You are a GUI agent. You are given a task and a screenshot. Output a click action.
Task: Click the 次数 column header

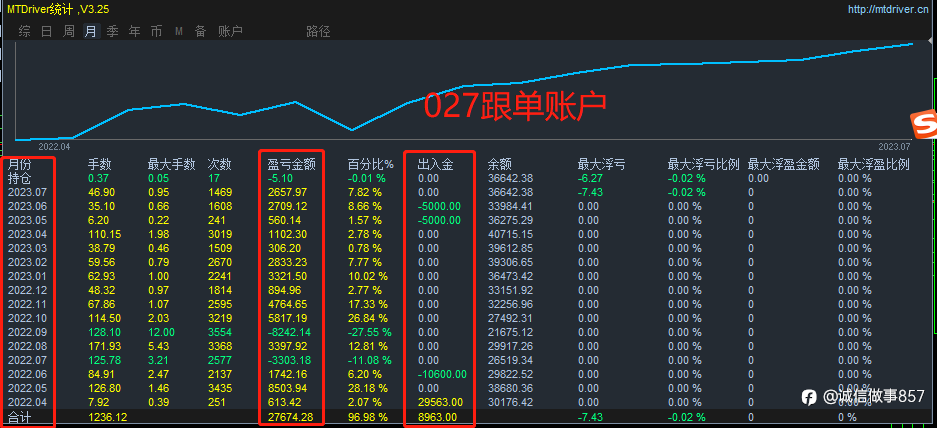click(x=219, y=164)
